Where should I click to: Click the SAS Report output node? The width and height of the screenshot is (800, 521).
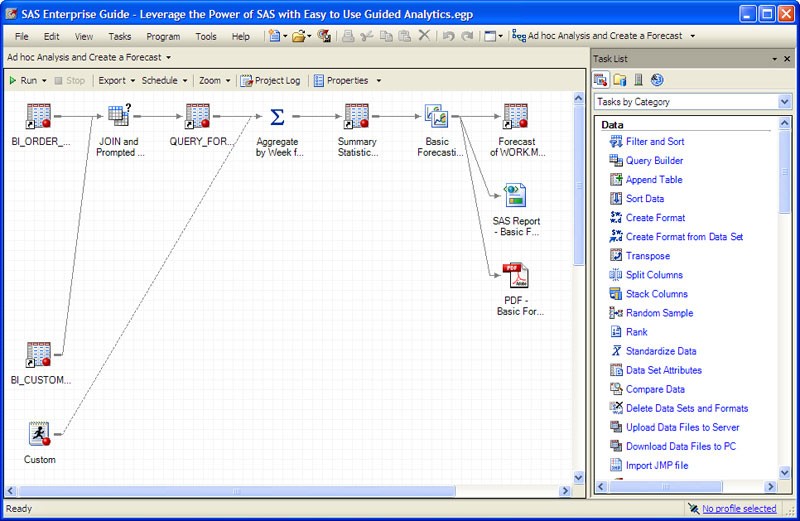[x=515, y=196]
